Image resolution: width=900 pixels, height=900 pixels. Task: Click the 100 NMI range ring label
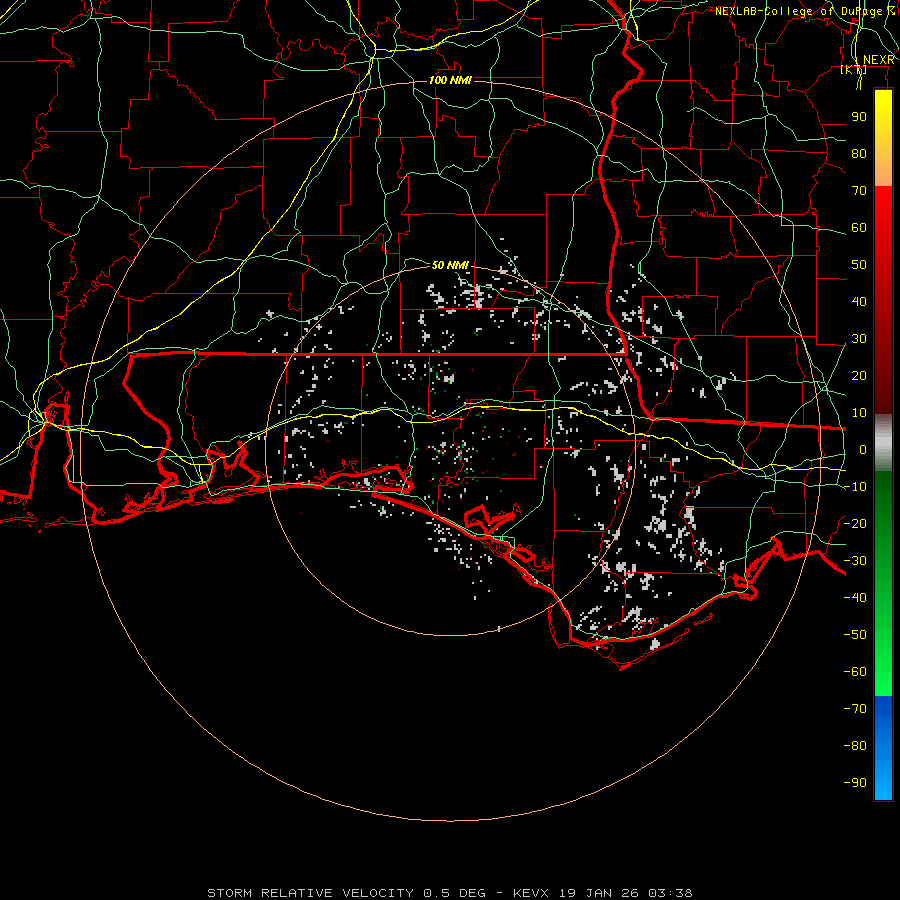(x=450, y=80)
